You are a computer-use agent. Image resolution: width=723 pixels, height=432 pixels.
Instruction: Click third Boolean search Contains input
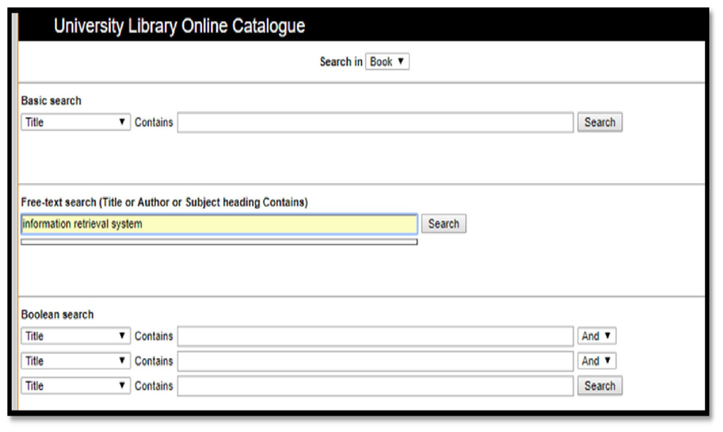pos(375,385)
